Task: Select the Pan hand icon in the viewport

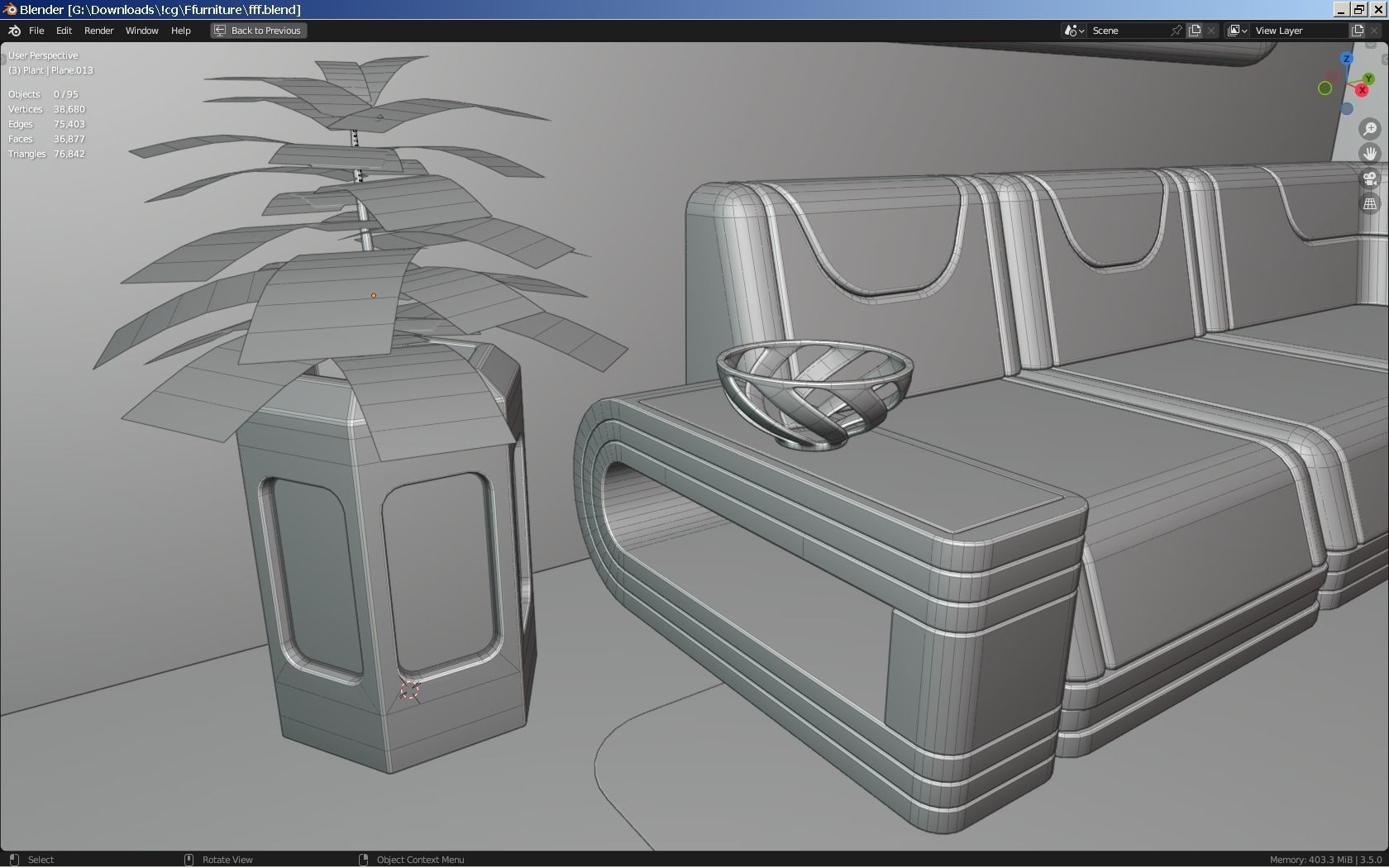Action: tap(1370, 154)
